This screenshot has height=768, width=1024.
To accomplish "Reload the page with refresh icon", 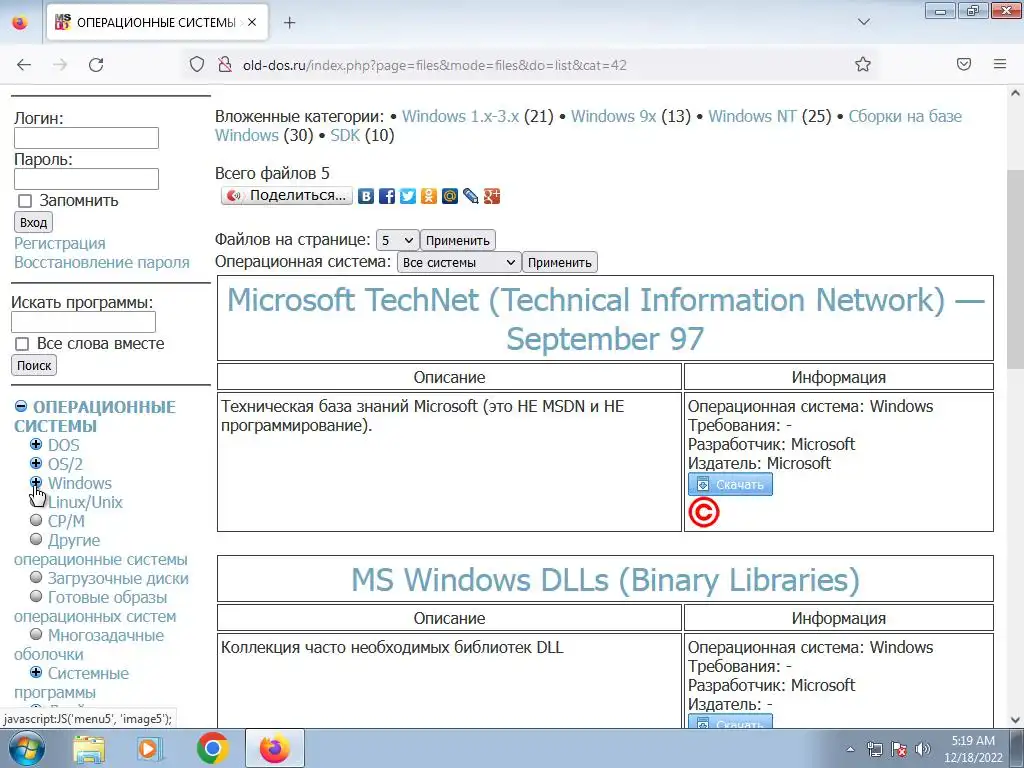I will coord(96,65).
